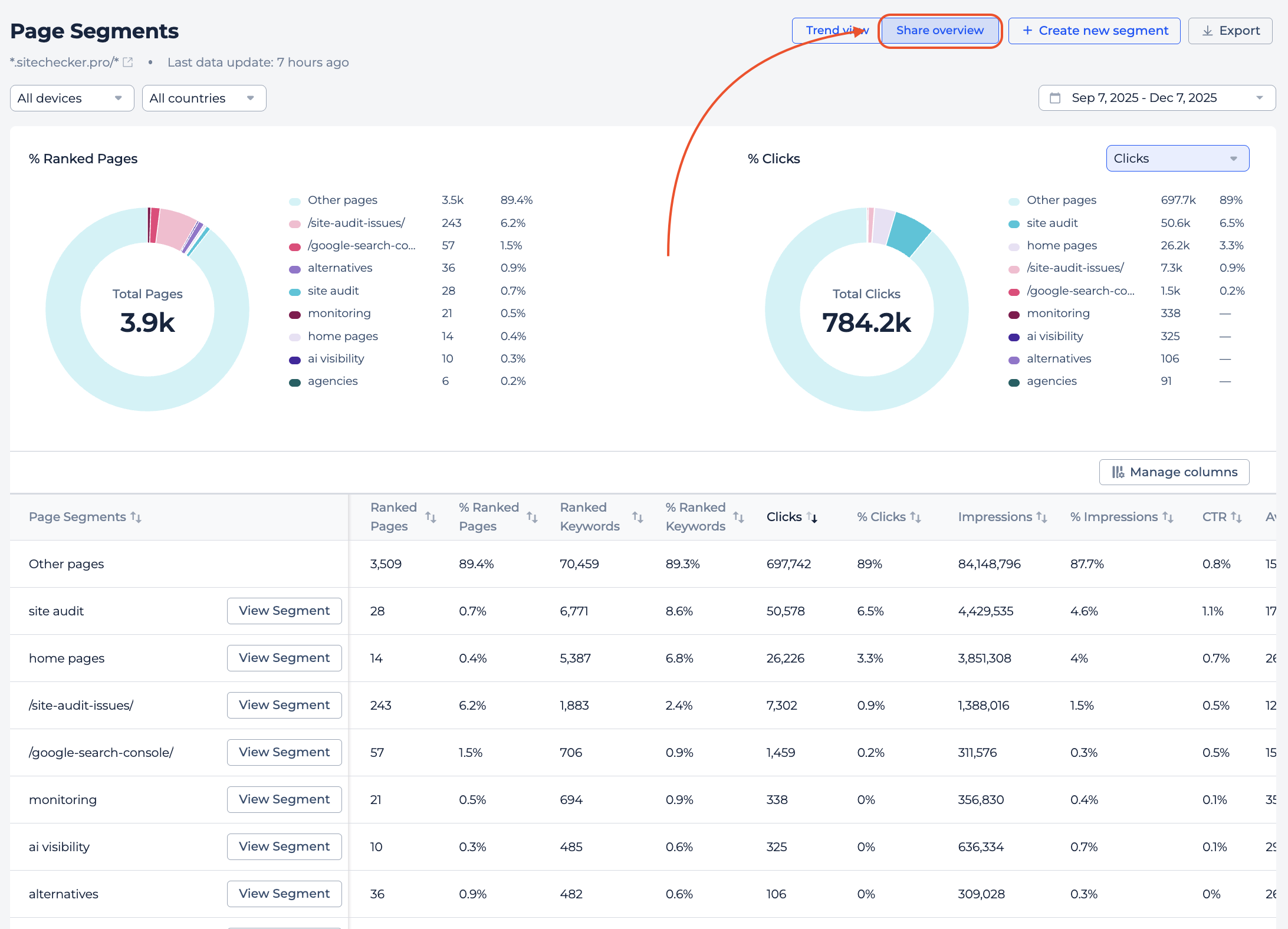Click the external link icon next to *.sitechecker.pro/*
Viewport: 1288px width, 929px height.
tap(129, 61)
